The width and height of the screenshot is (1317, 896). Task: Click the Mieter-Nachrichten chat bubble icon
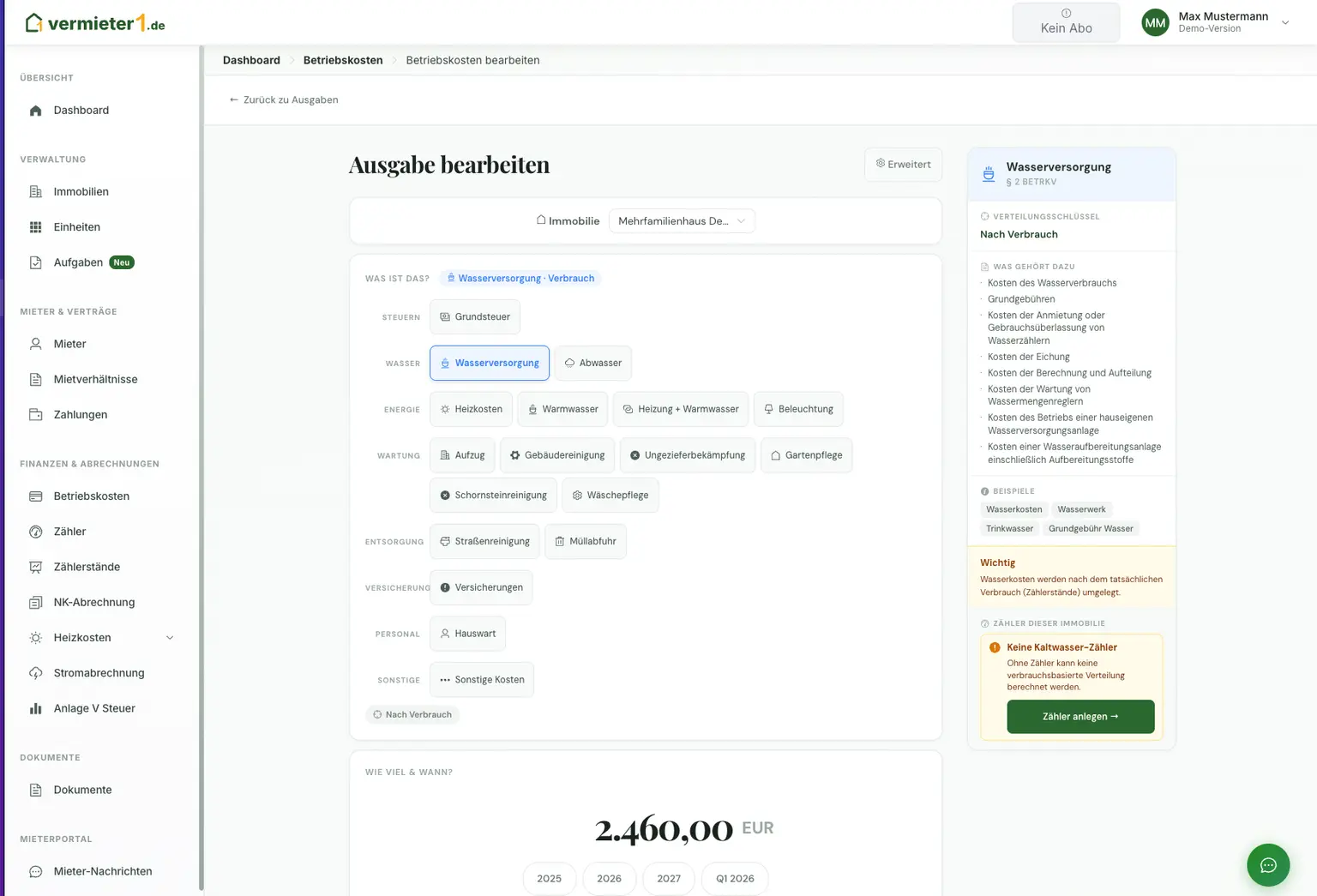(x=35, y=871)
